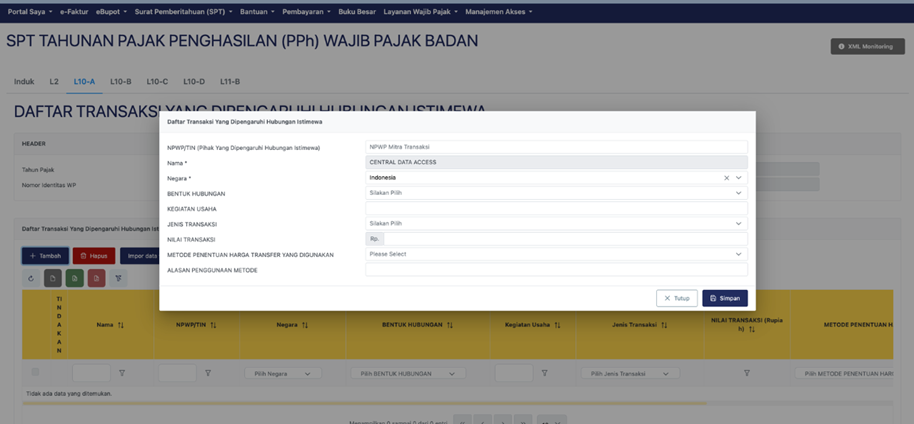Click the Tambah add button
This screenshot has width=914, height=424.
coord(45,256)
